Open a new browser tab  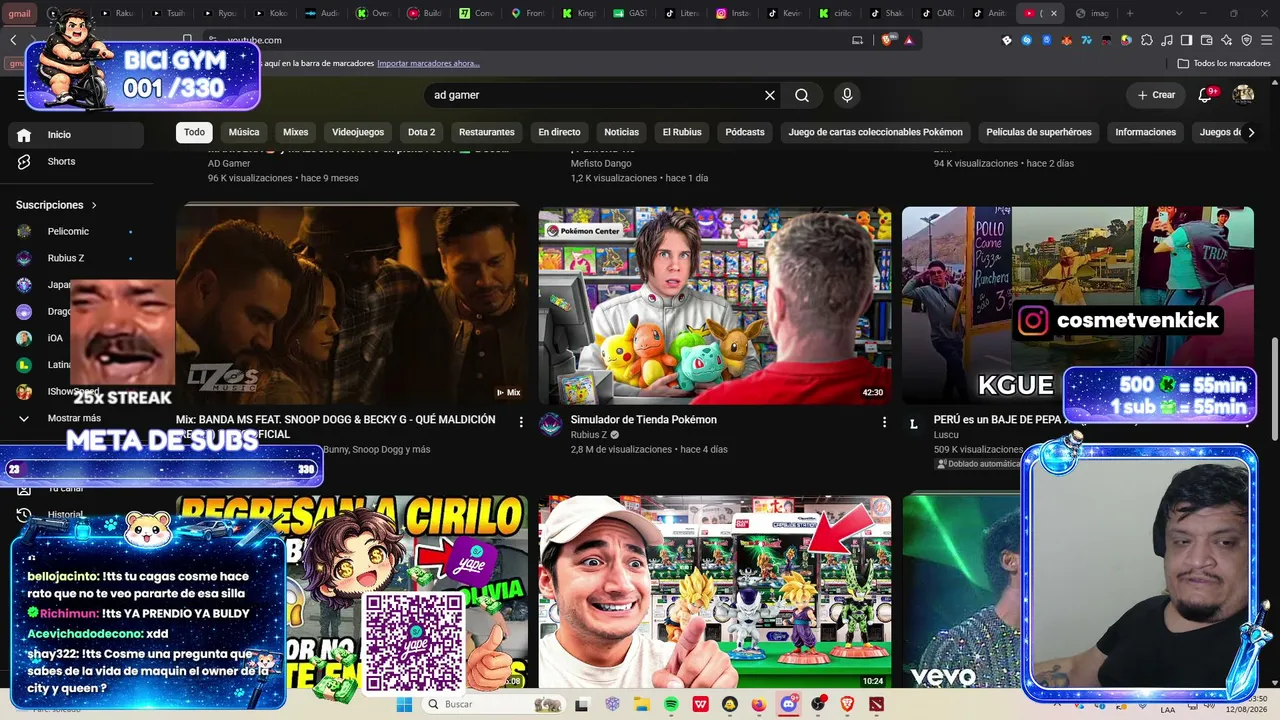click(x=1130, y=13)
